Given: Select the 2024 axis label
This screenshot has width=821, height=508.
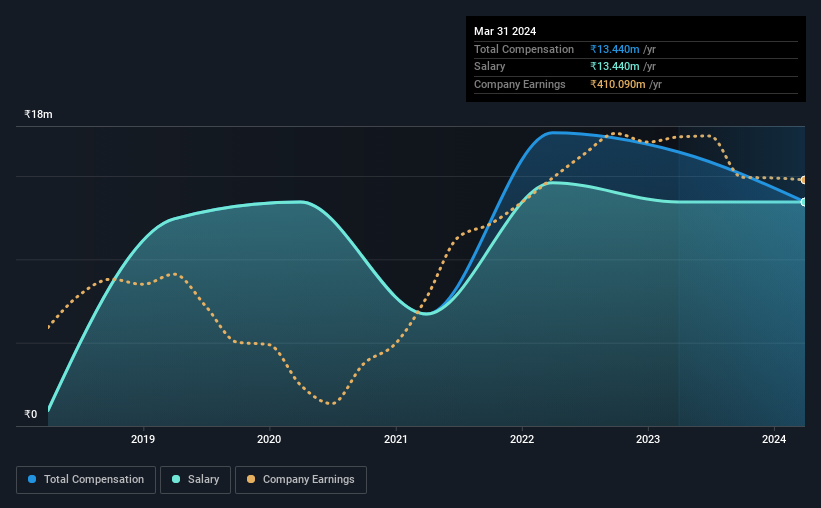Looking at the screenshot, I should click(774, 439).
